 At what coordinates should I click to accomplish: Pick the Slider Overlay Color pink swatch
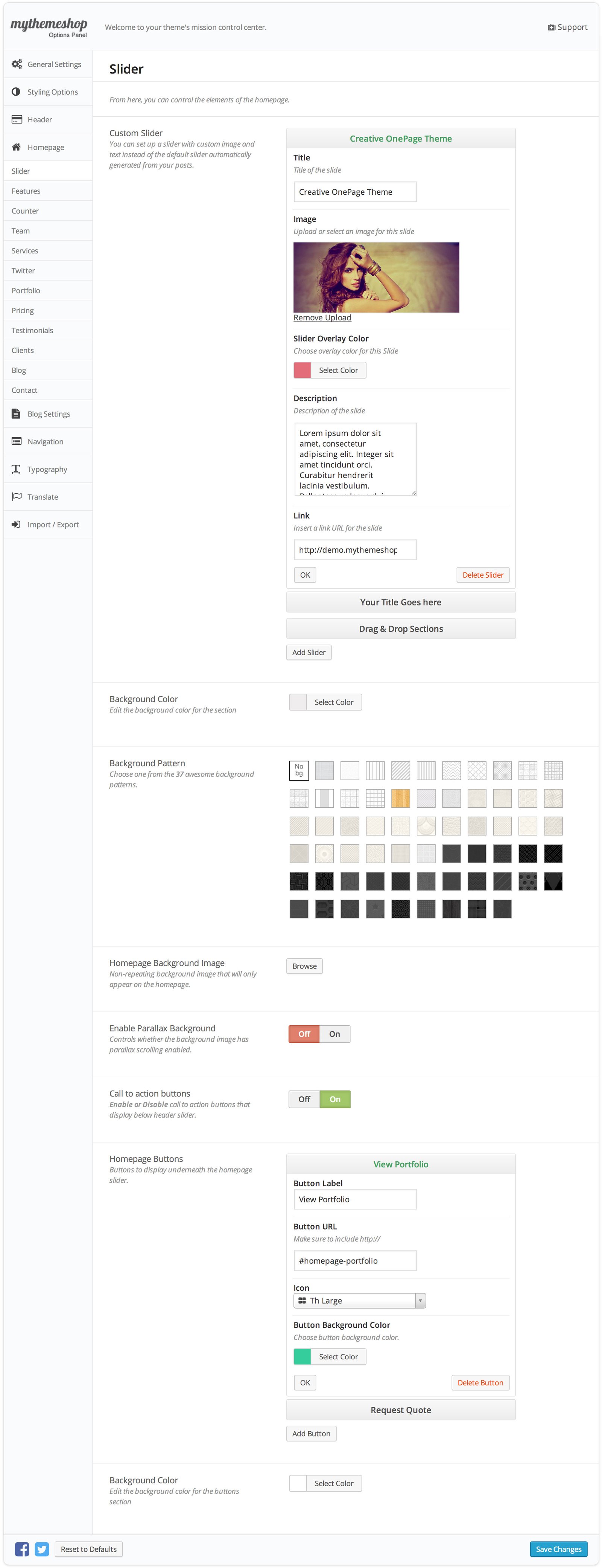[x=302, y=371]
